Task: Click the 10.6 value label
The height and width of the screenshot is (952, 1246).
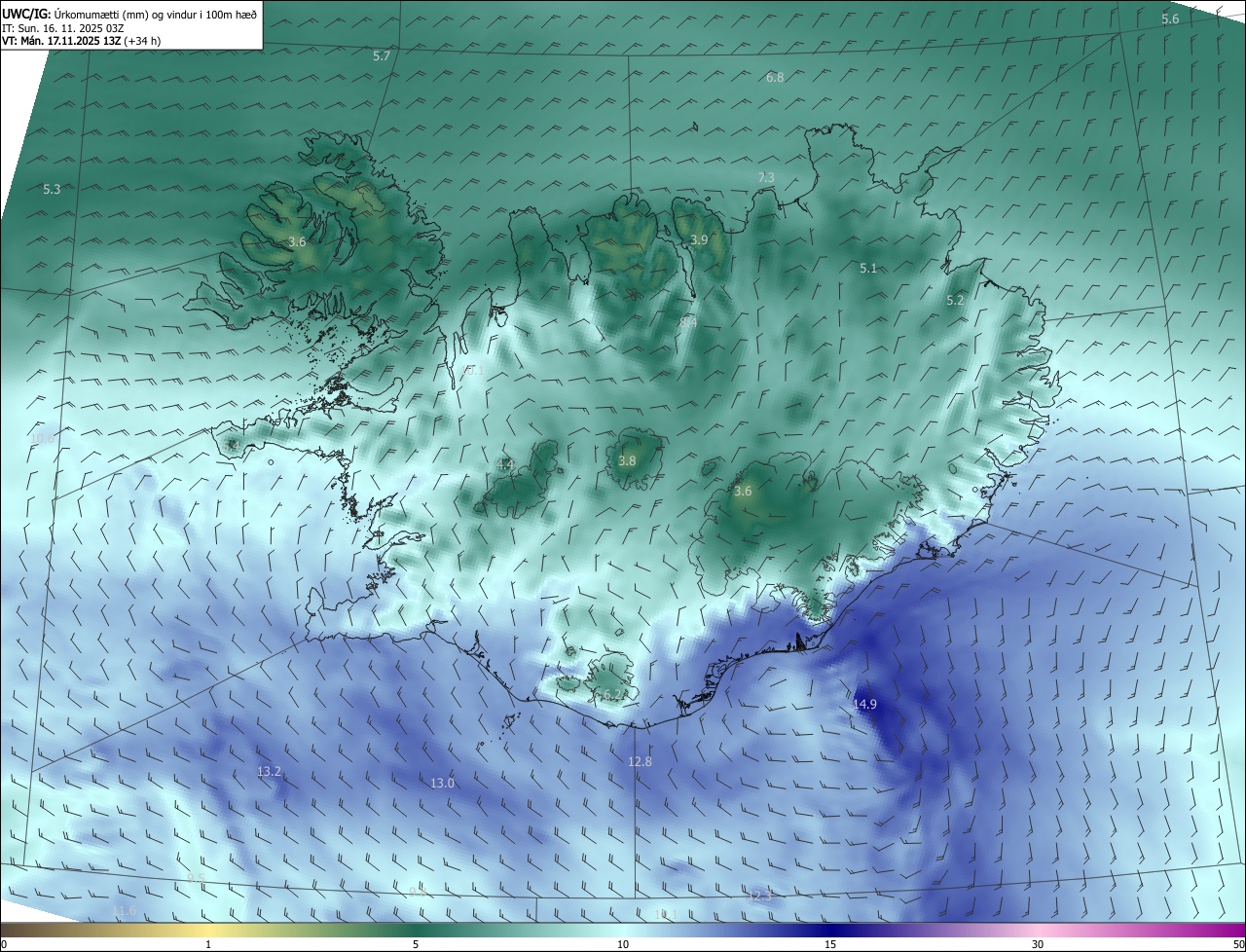Action: (x=44, y=438)
